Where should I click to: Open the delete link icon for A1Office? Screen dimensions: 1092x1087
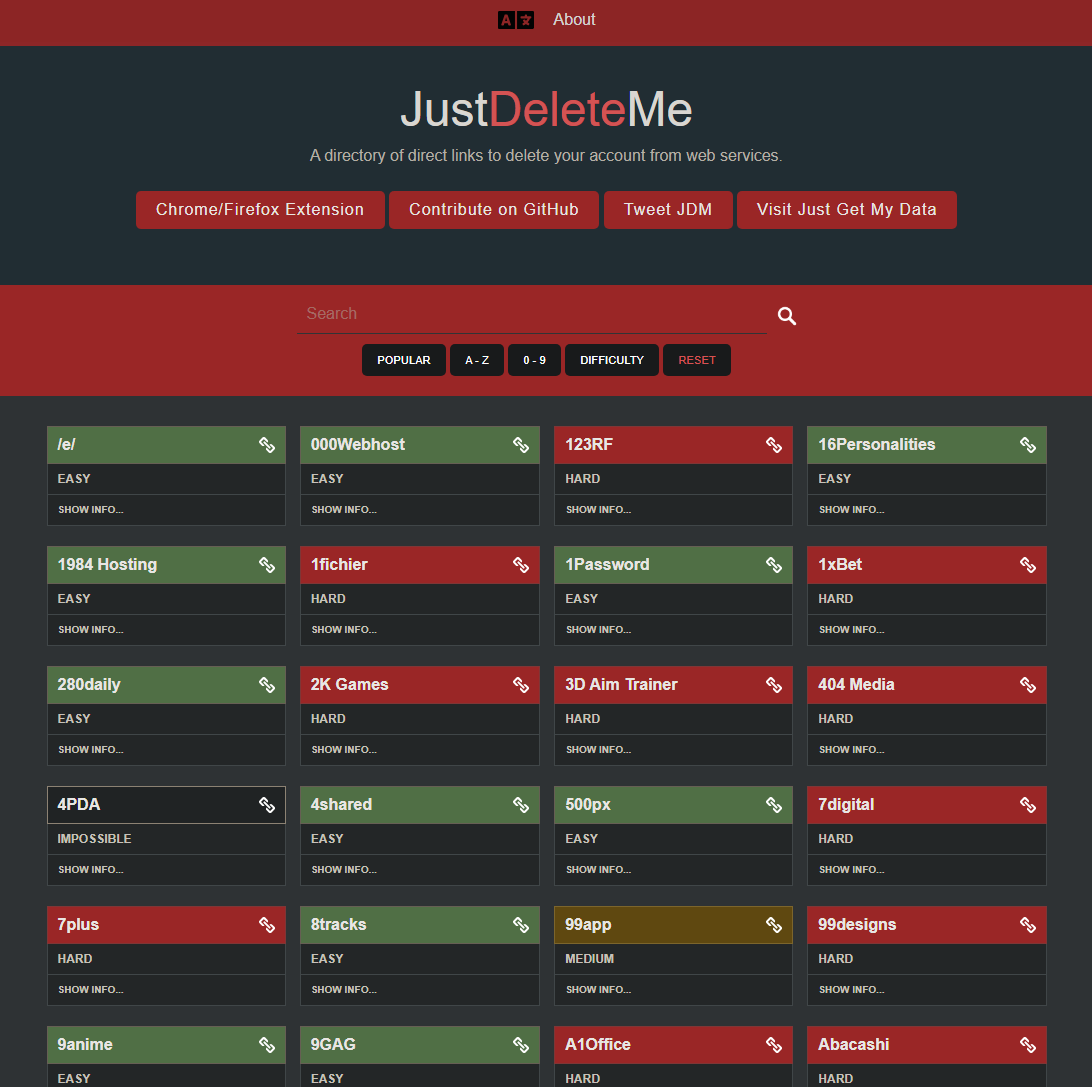(x=774, y=1044)
